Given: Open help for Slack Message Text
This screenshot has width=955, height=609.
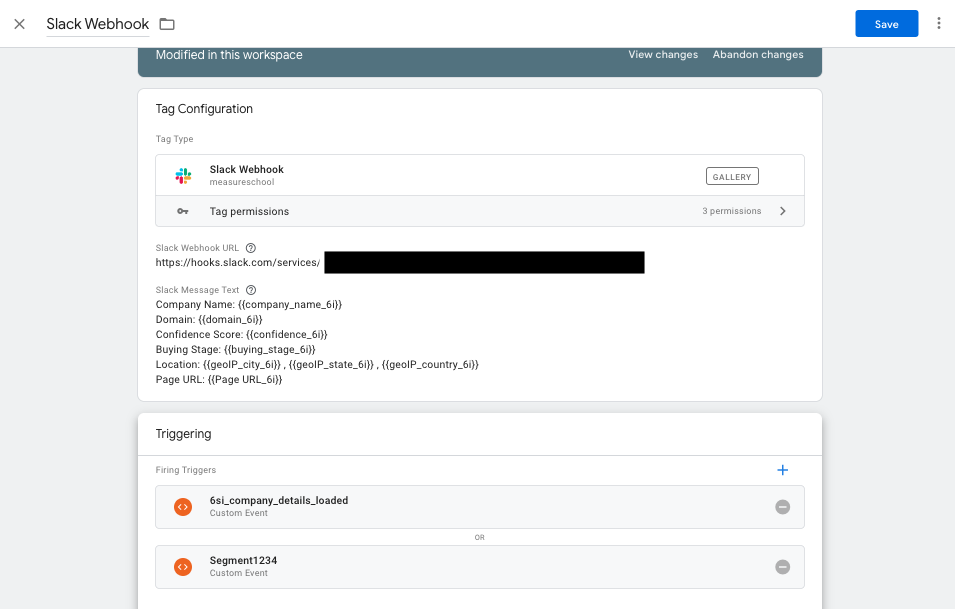Looking at the screenshot, I should coord(250,290).
